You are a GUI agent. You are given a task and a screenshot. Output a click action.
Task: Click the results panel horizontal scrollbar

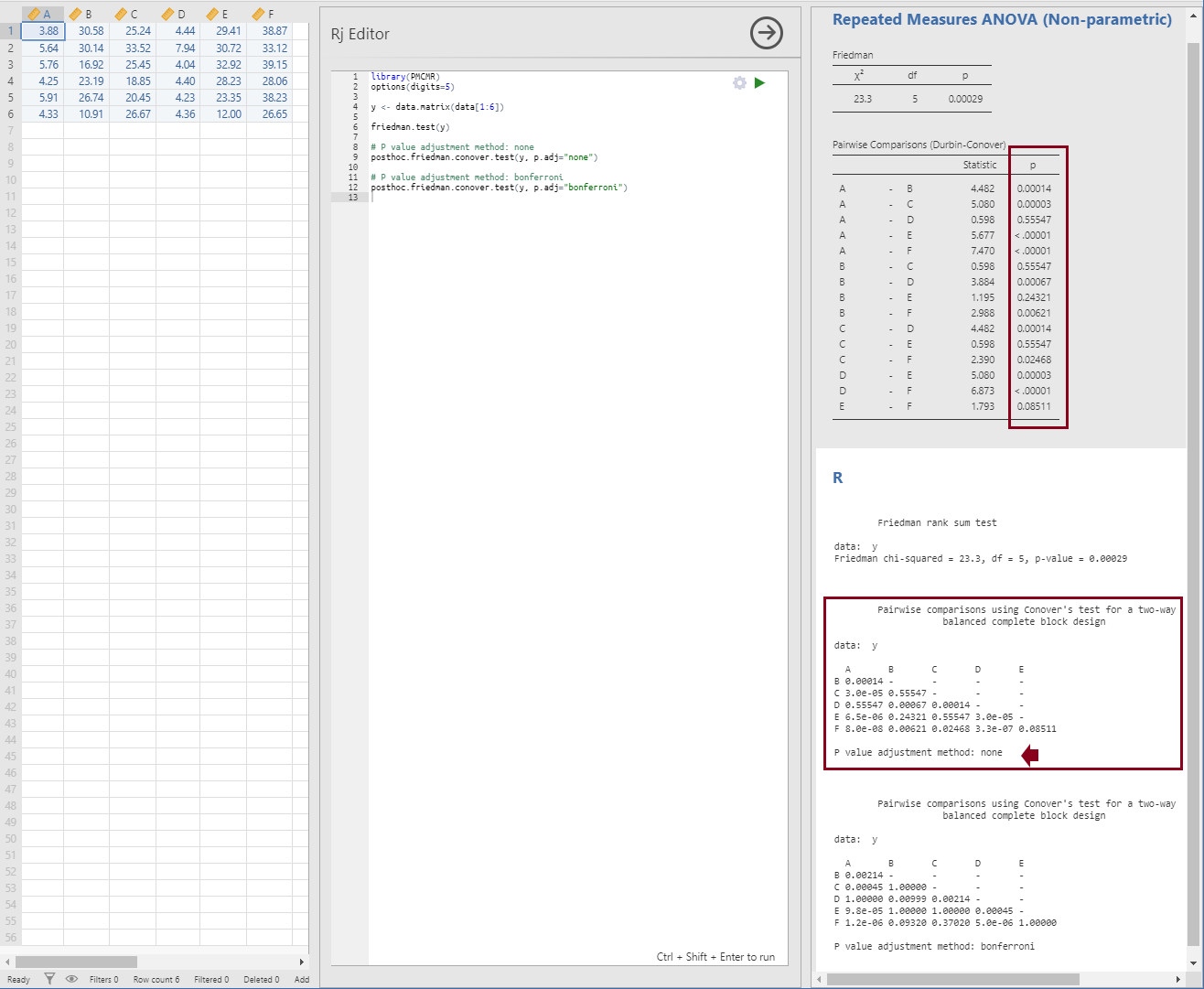click(x=951, y=979)
